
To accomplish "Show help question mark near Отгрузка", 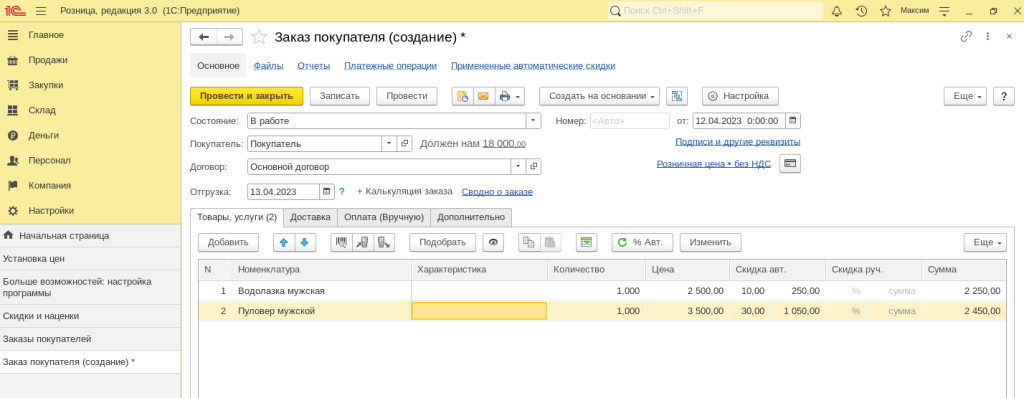I will 342,191.
